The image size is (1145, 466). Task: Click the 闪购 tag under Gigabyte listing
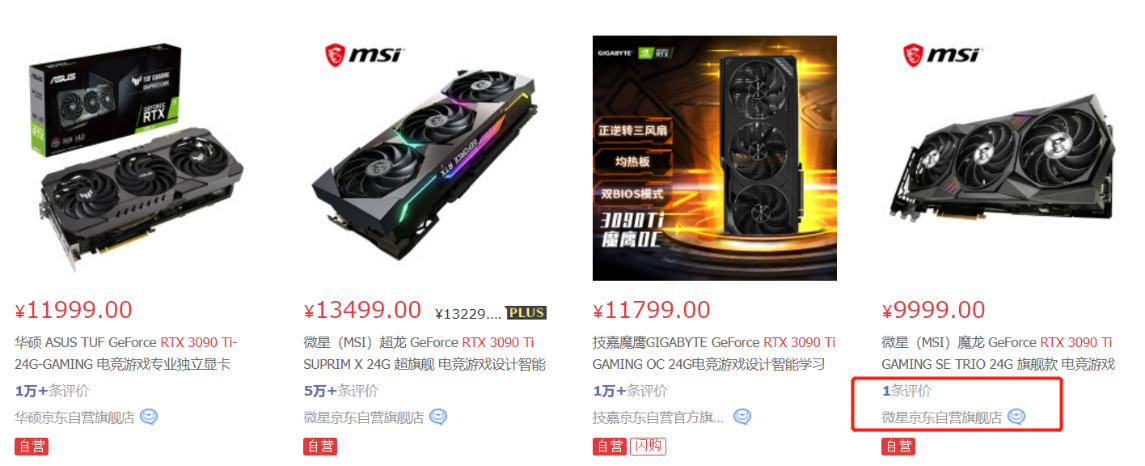(648, 446)
